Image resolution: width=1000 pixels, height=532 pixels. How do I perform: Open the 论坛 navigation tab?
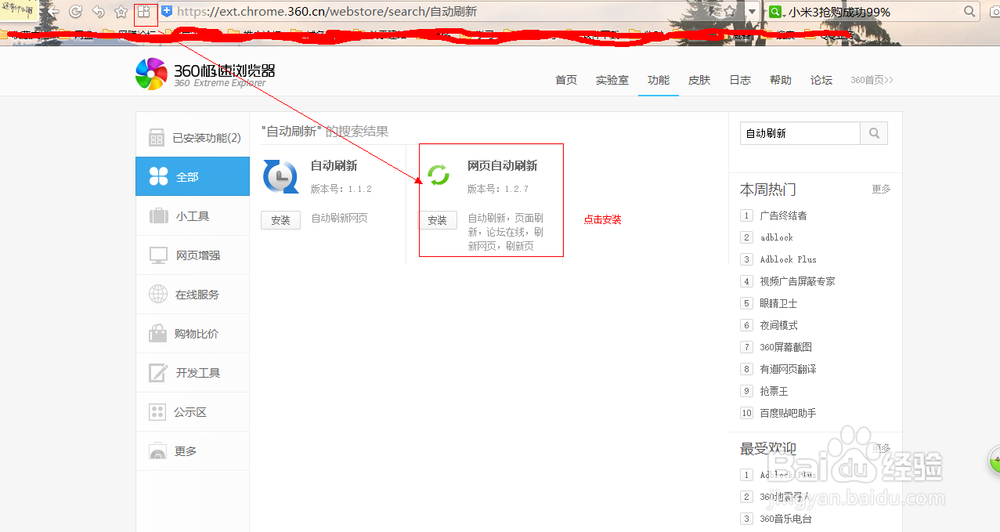(x=821, y=80)
